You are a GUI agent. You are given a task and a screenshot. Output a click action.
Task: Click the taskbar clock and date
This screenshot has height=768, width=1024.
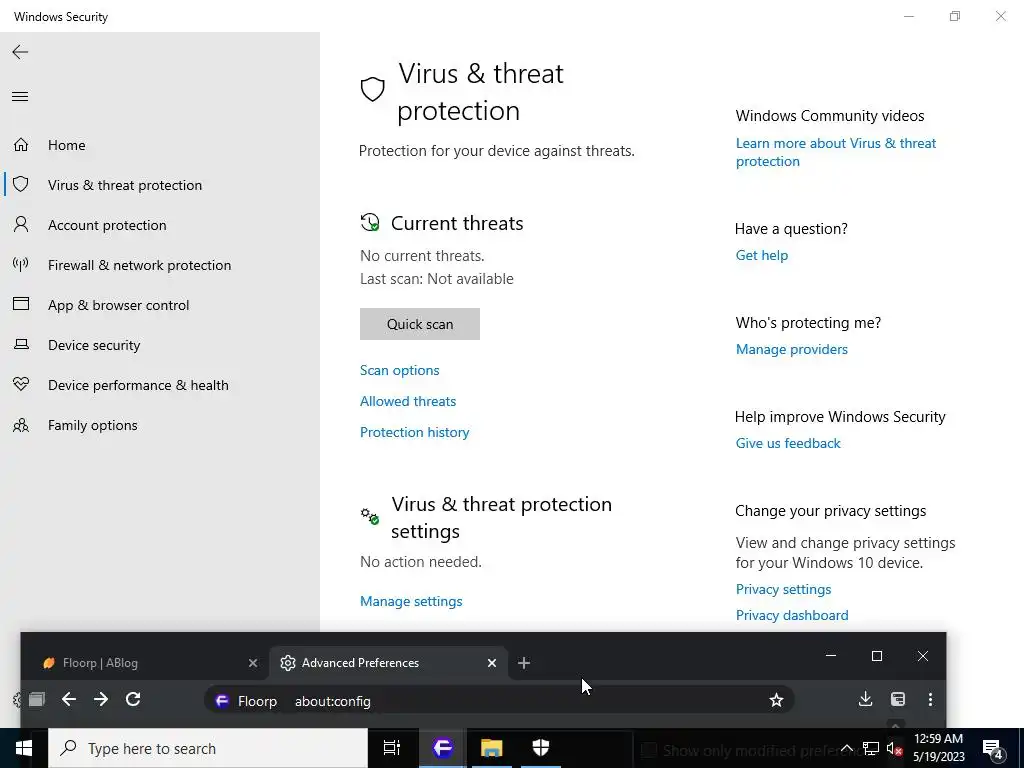coord(938,748)
